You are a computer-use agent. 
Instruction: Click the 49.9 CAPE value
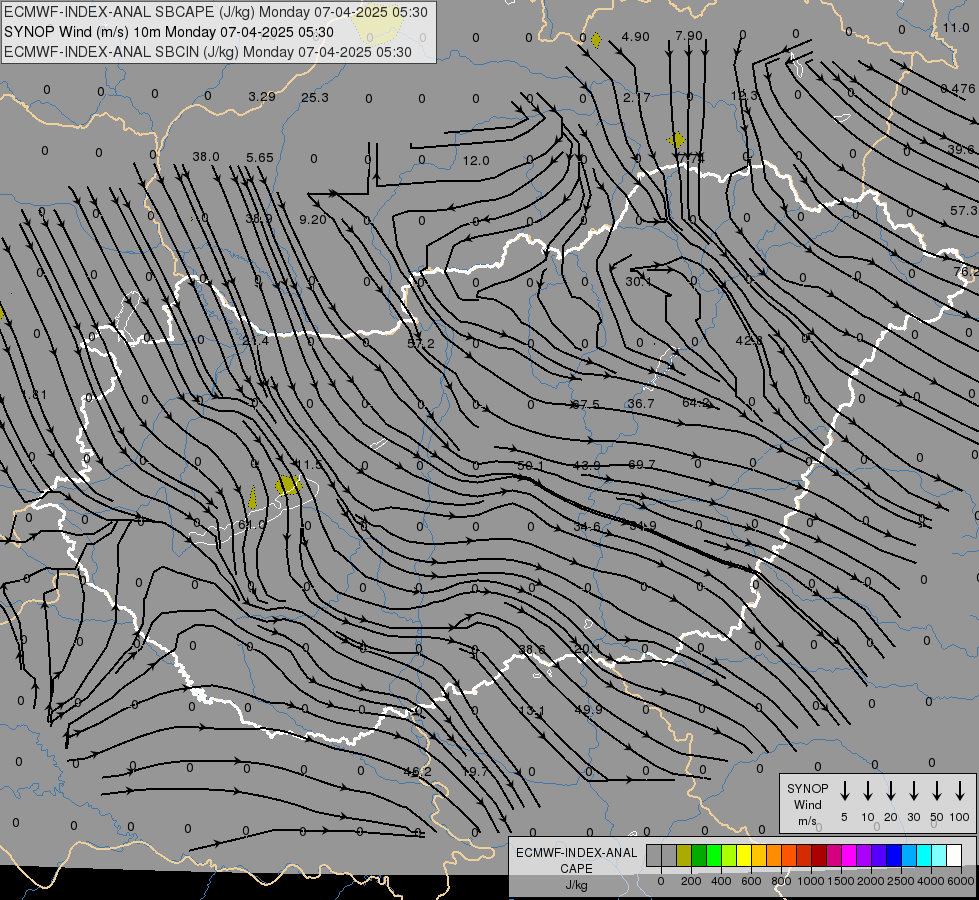(x=588, y=710)
